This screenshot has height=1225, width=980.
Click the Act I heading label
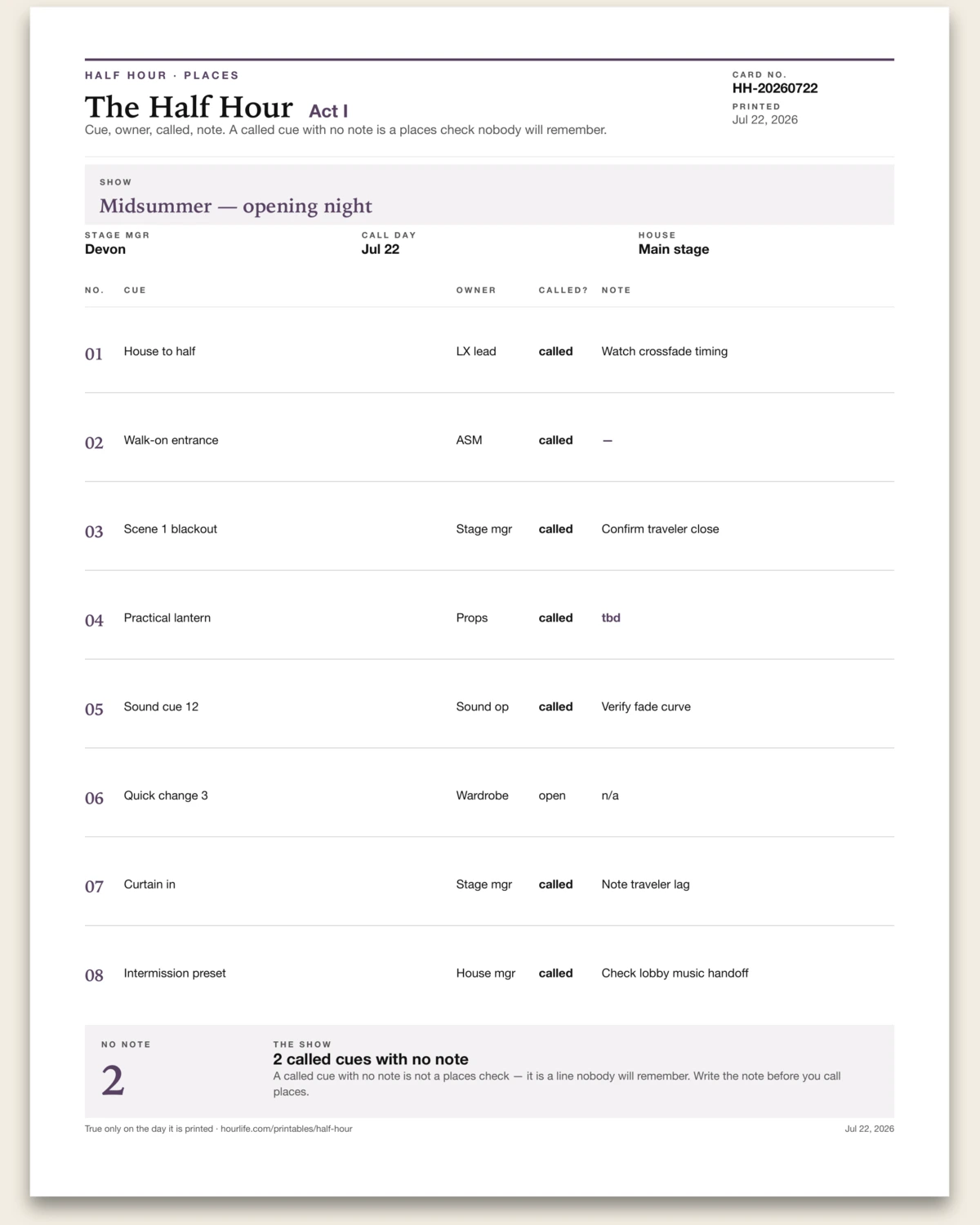click(328, 111)
